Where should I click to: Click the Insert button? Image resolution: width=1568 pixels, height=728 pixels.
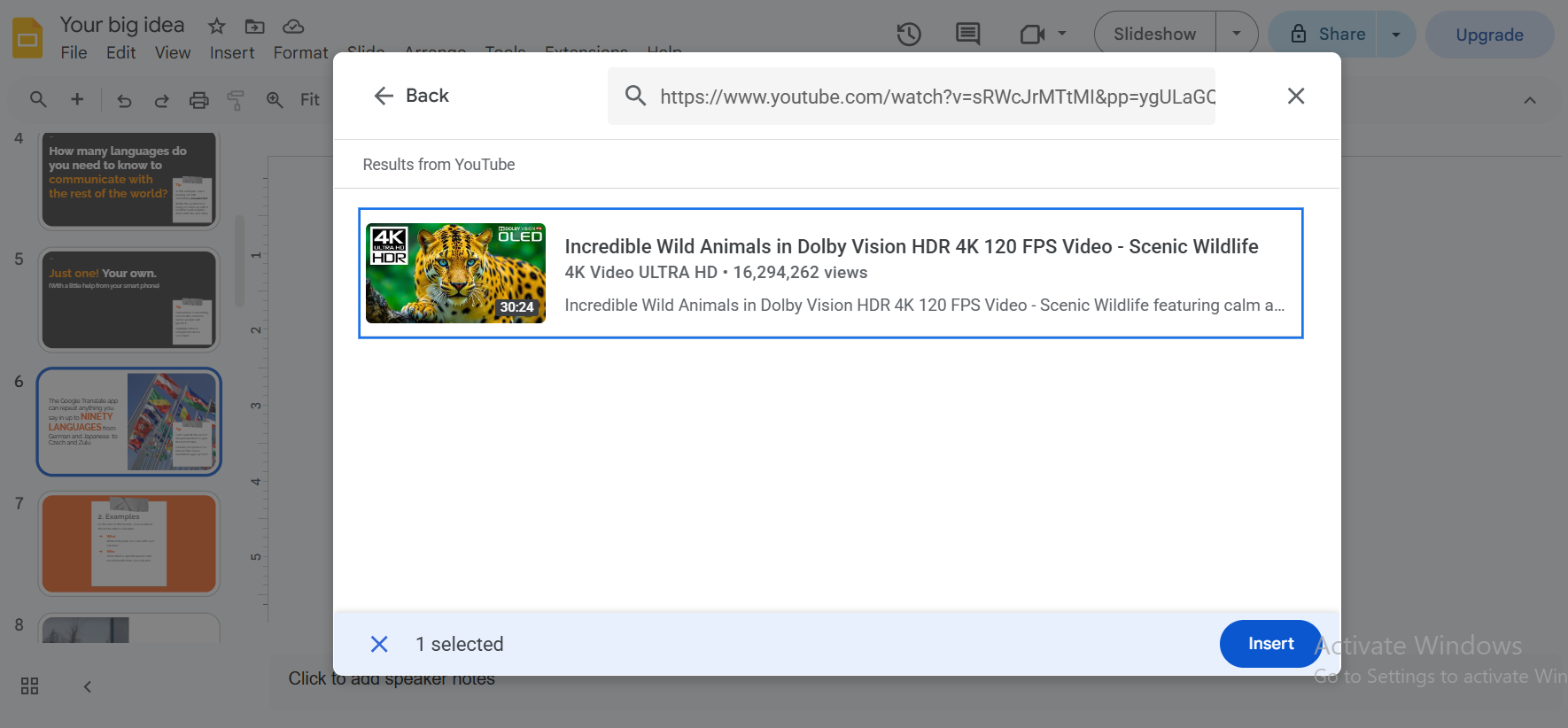1270,644
